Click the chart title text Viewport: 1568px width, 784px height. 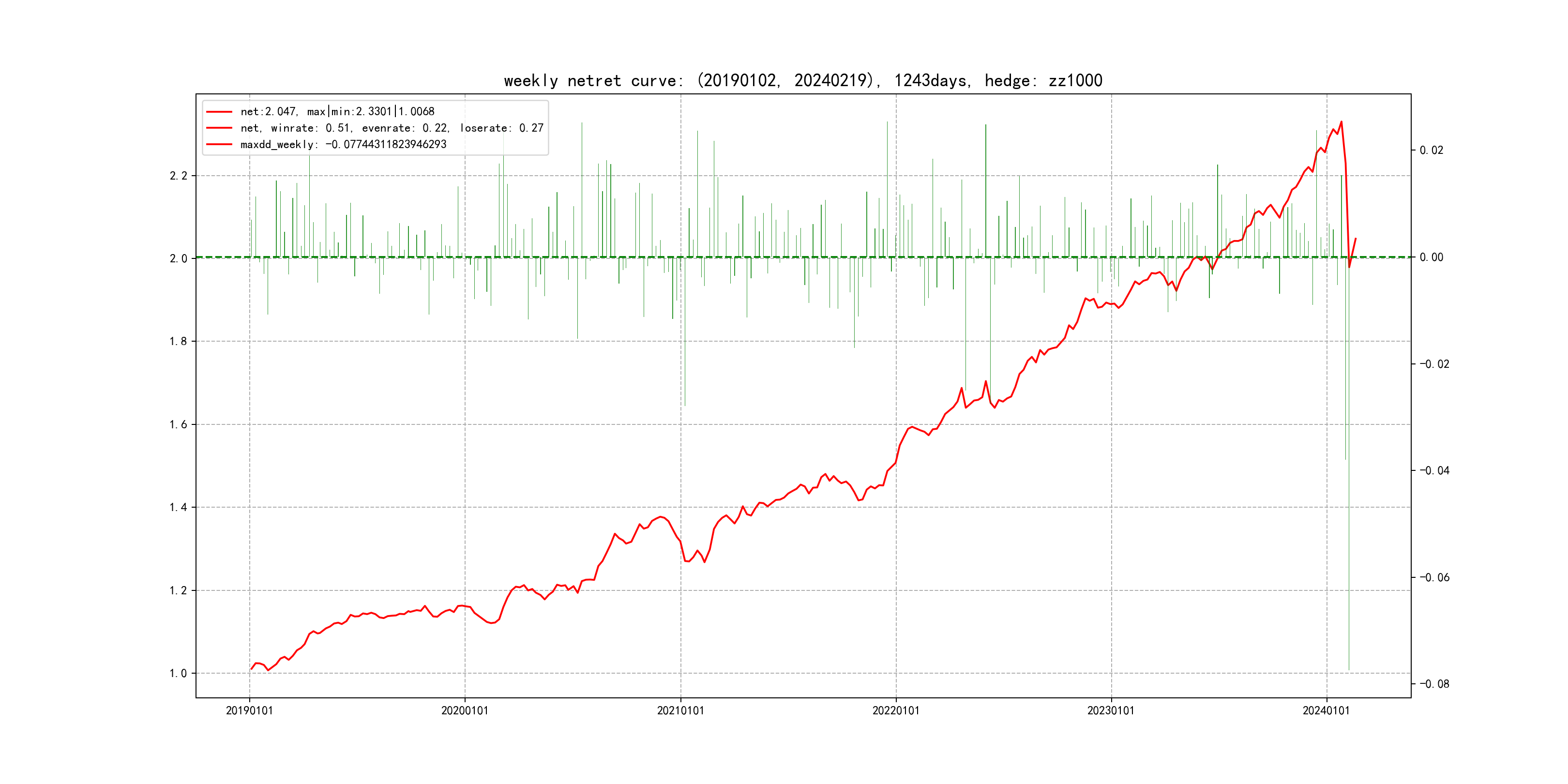[x=803, y=80]
